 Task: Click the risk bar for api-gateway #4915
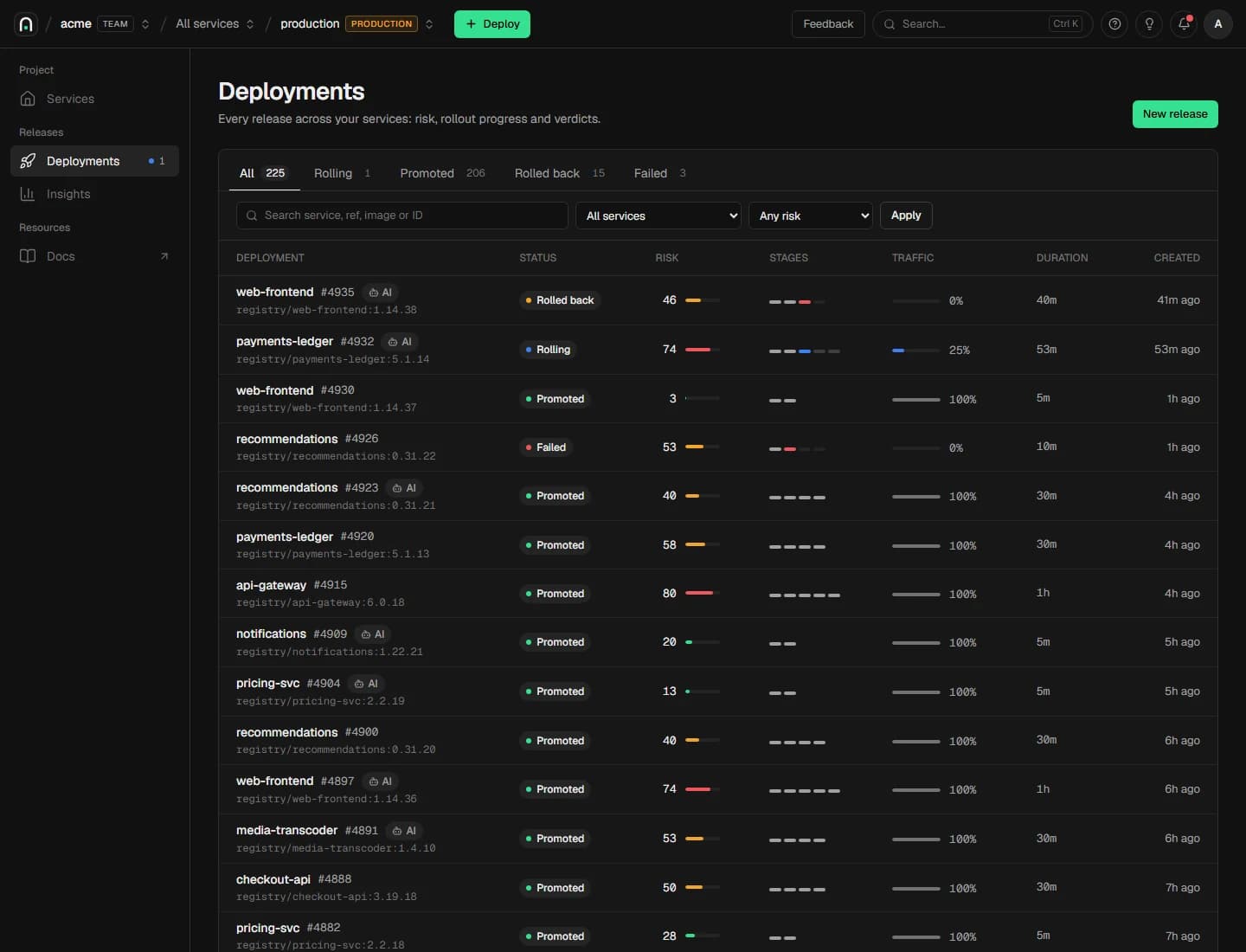click(702, 594)
